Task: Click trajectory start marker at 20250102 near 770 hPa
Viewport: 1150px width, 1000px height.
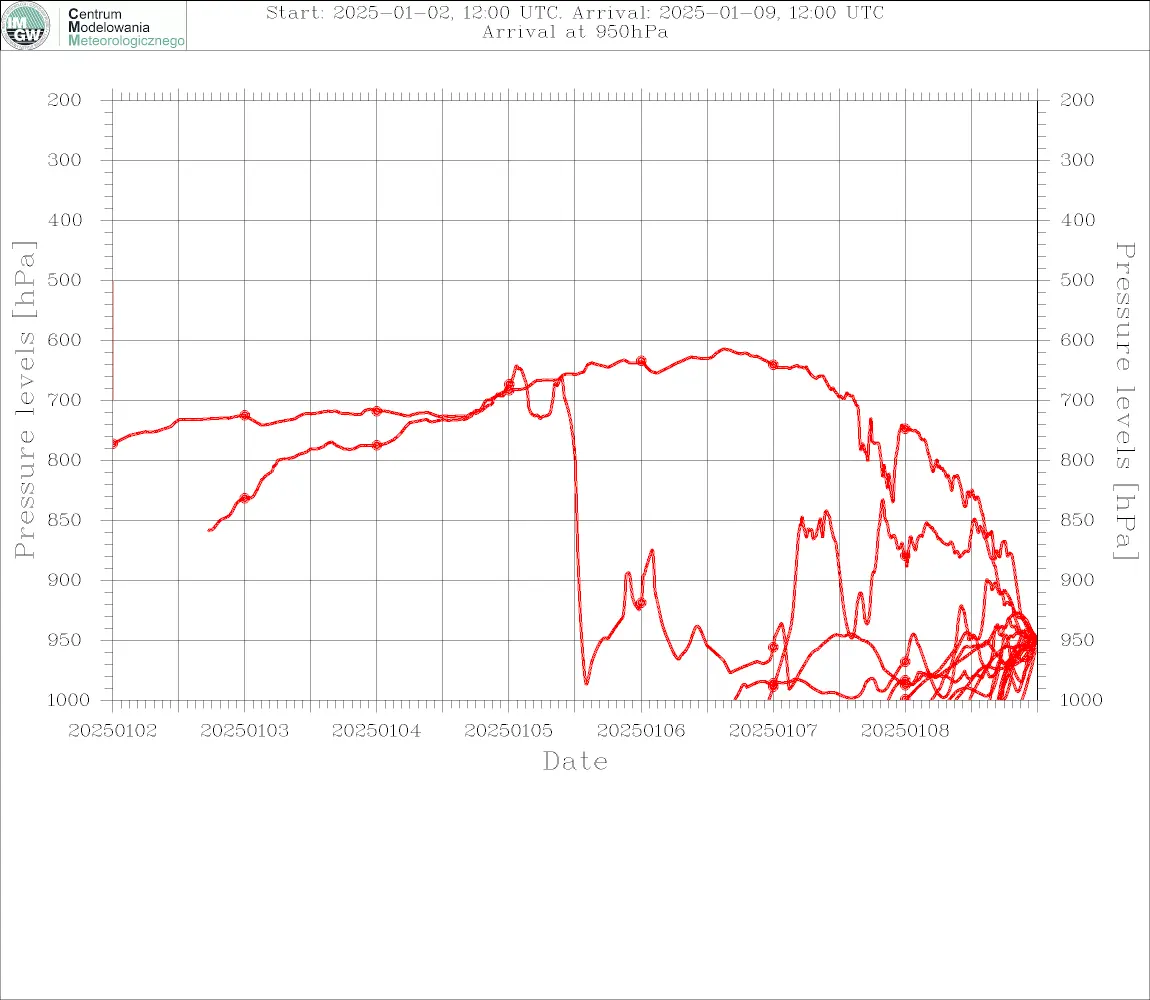Action: pyautogui.click(x=114, y=444)
